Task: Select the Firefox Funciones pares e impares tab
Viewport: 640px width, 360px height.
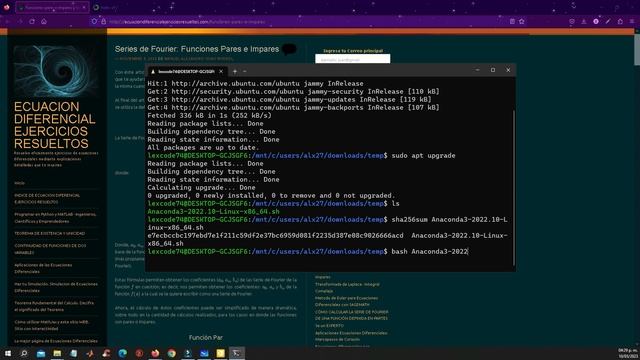Action: pyautogui.click(x=52, y=7)
